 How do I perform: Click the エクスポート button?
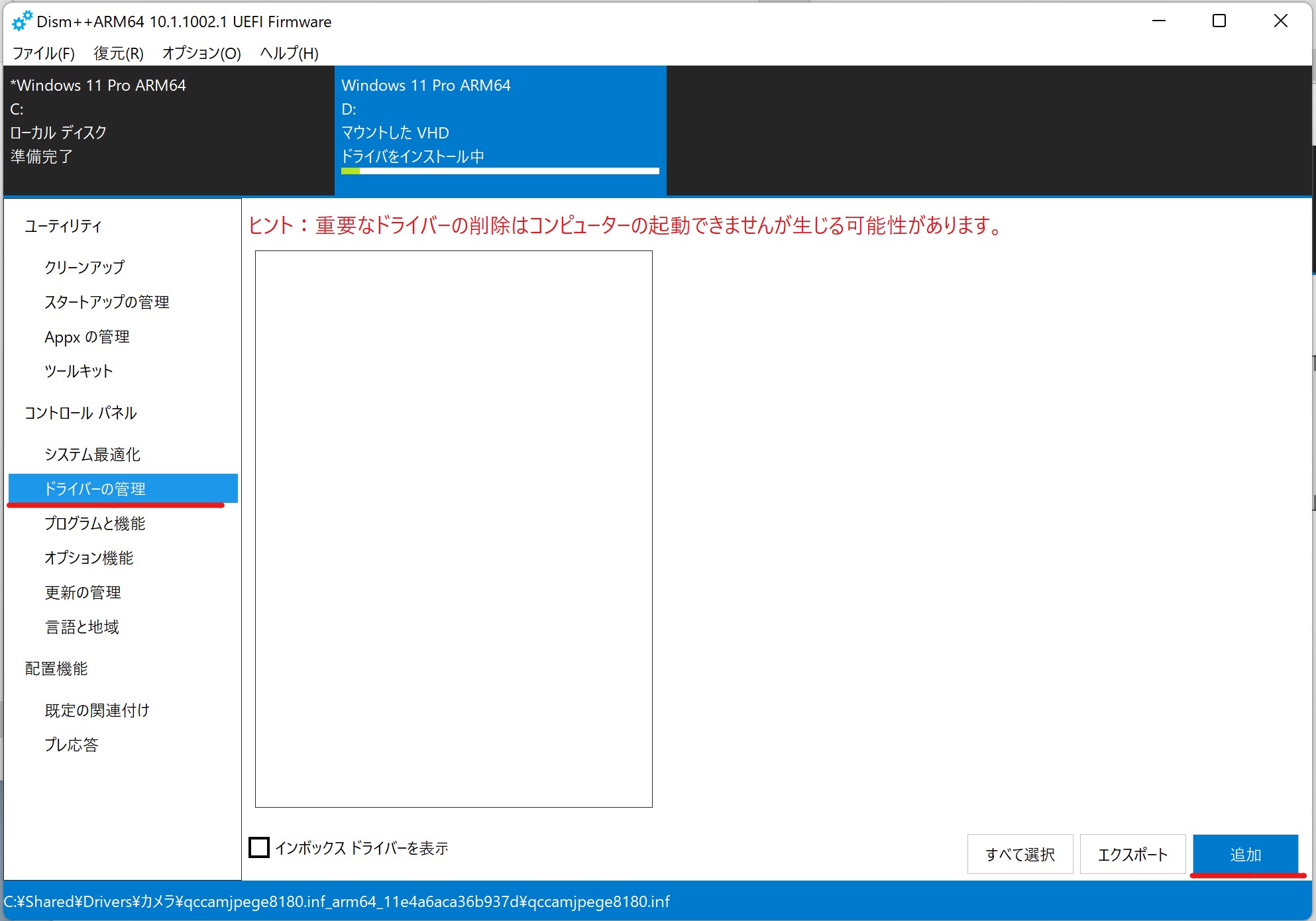coord(1132,854)
